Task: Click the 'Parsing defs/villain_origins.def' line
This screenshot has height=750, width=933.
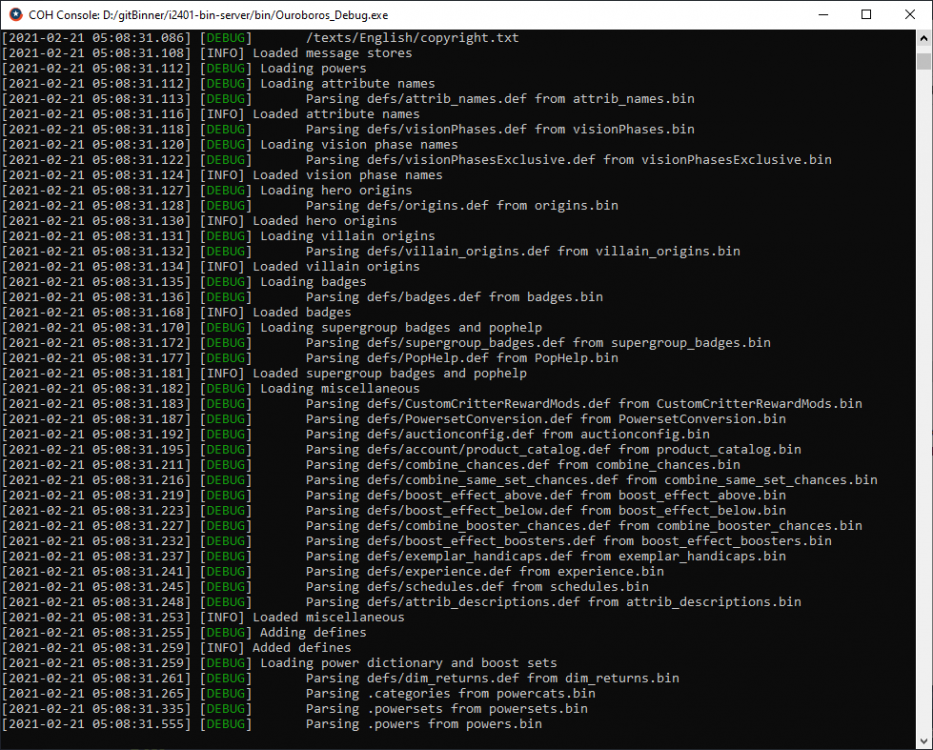Action: tap(522, 251)
